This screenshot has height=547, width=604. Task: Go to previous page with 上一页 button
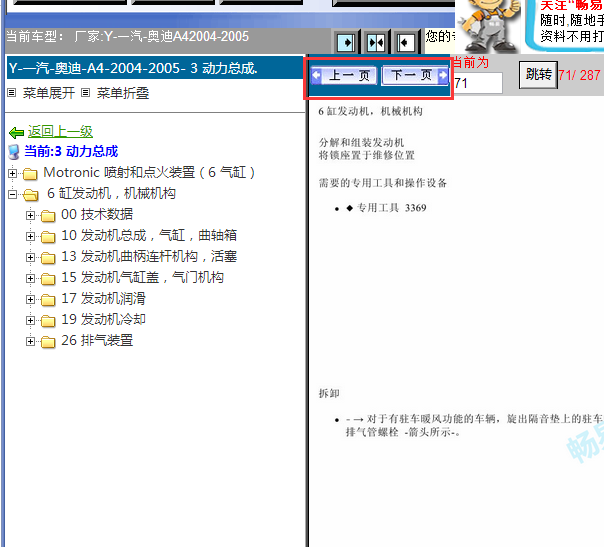[344, 76]
